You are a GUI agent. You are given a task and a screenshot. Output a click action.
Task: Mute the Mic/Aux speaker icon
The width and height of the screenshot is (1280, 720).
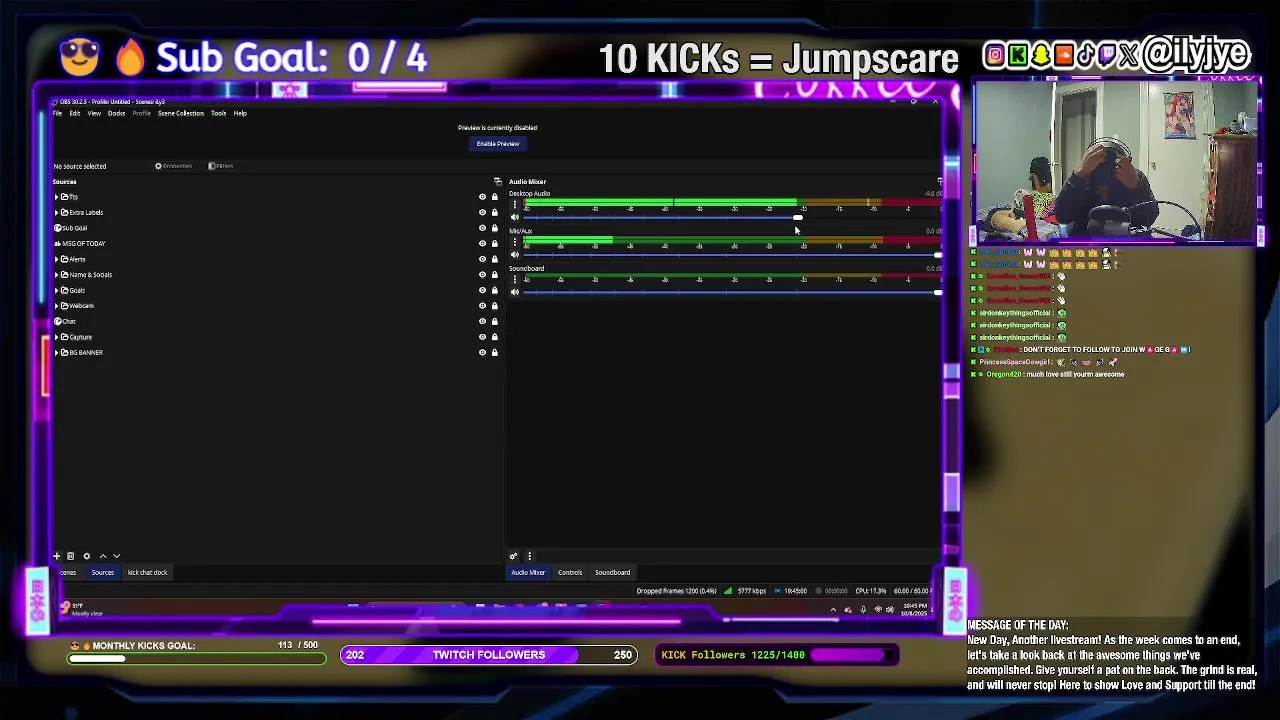(515, 255)
